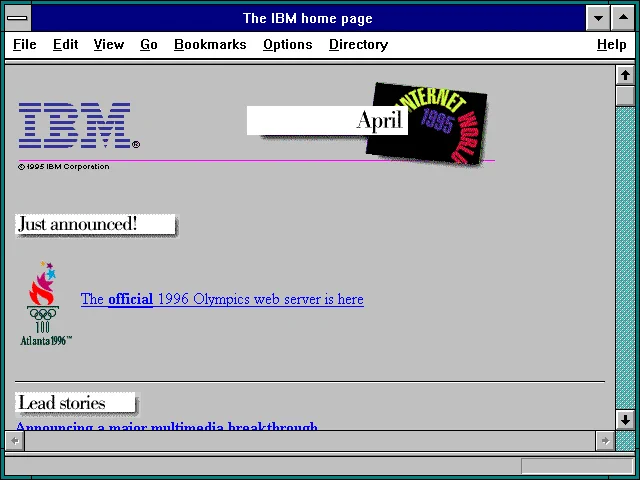Click the vertical scrollbar track below the thumb
Screen dimensions: 640x480
[625, 258]
